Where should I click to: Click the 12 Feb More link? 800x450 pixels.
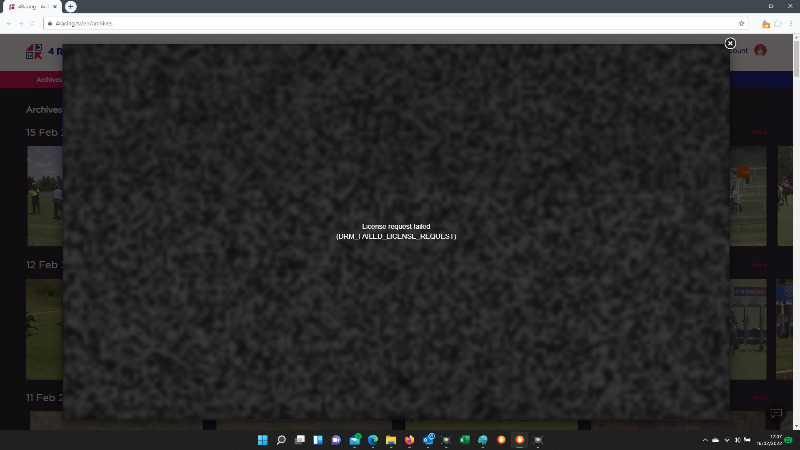759,265
